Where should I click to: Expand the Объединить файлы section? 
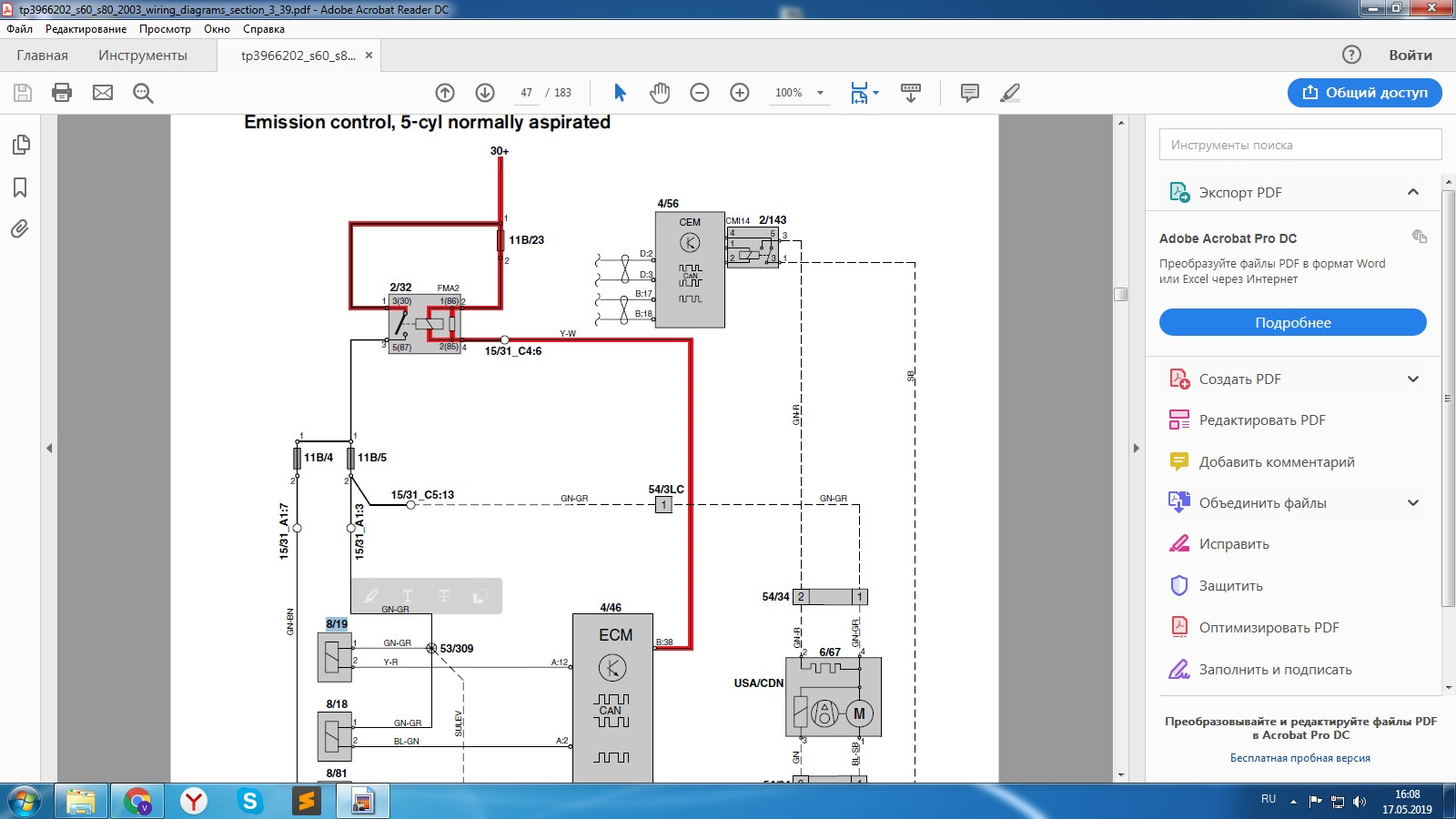coord(1413,503)
